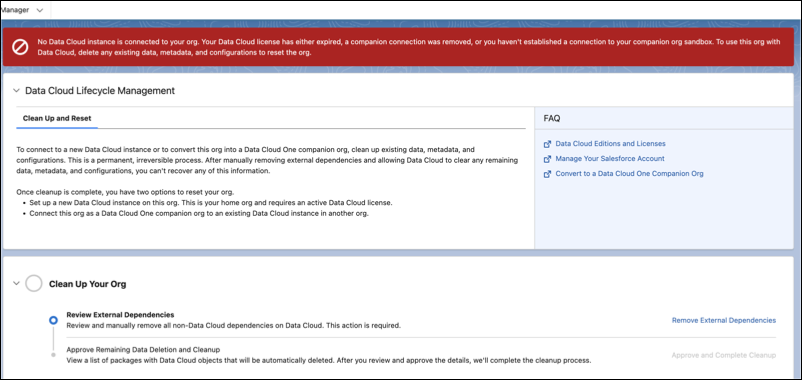Click the red error ban icon
This screenshot has height=380, width=802.
pos(20,47)
